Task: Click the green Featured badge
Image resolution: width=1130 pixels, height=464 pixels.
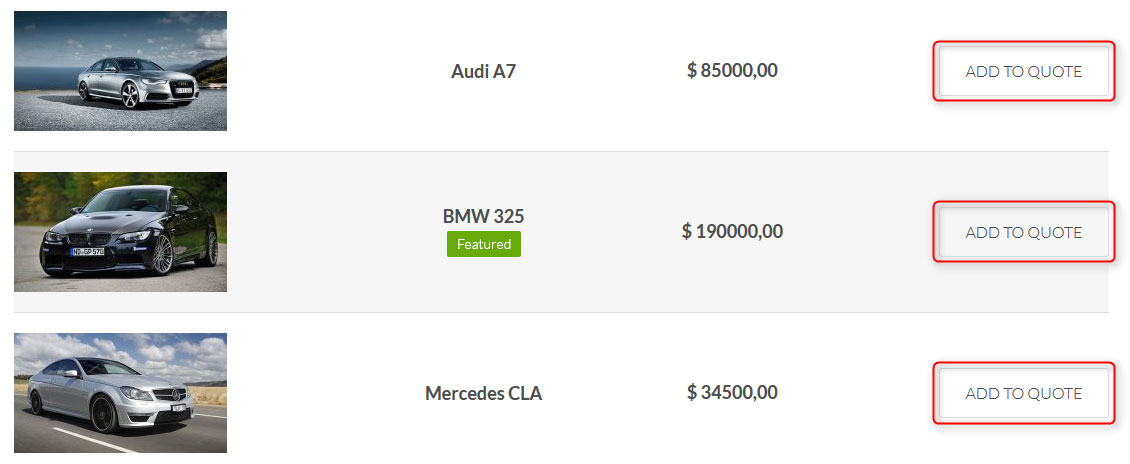Action: point(484,244)
